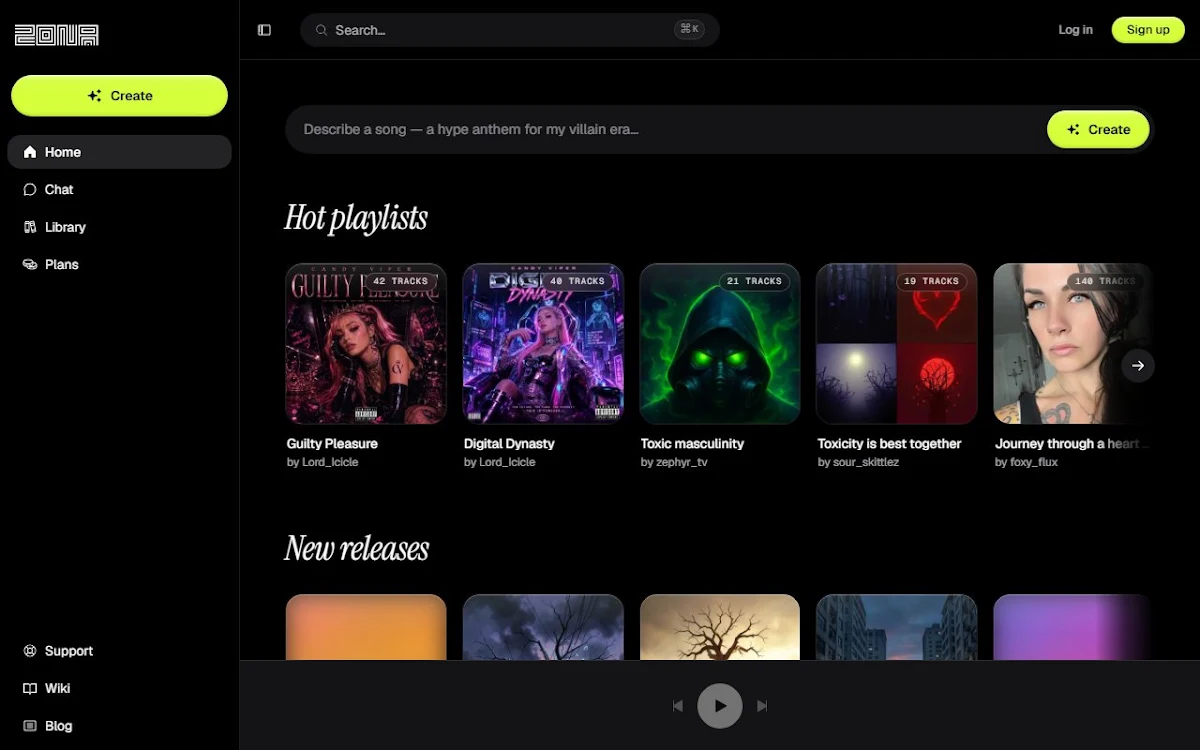Open the dead tree sunset release cover
Image resolution: width=1200 pixels, height=750 pixels.
[720, 627]
